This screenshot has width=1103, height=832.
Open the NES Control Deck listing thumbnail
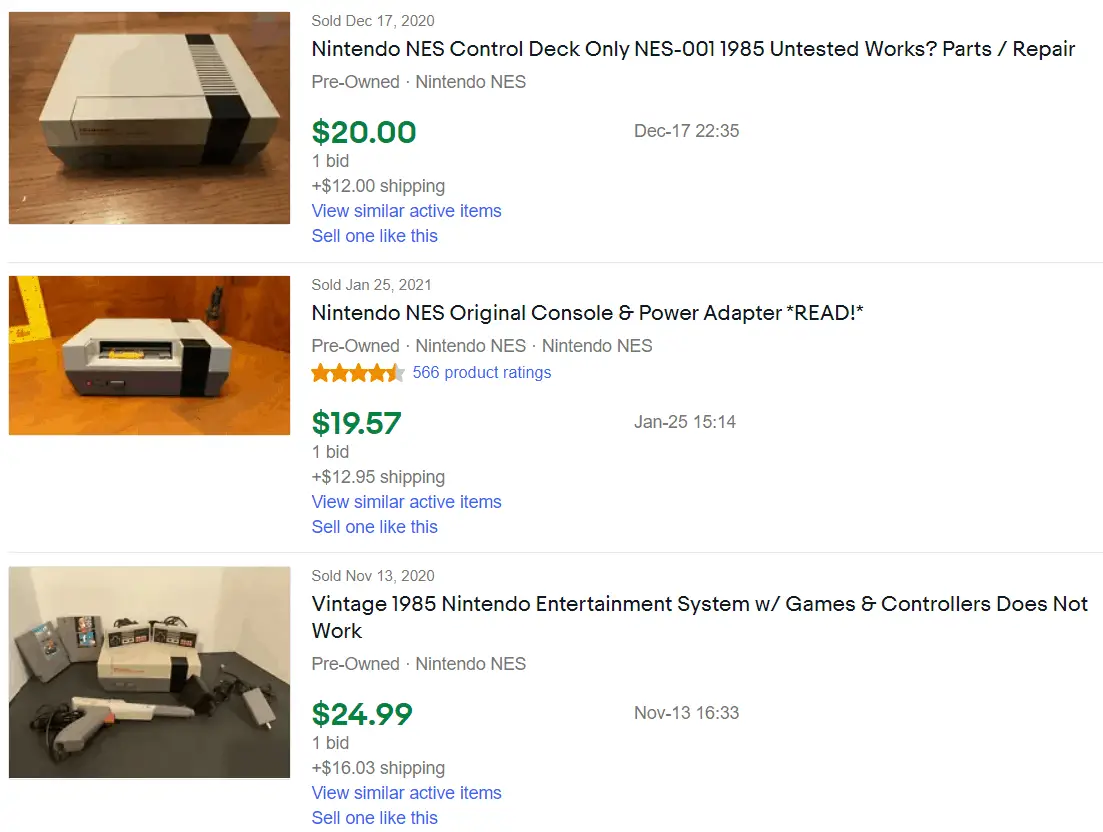[148, 117]
